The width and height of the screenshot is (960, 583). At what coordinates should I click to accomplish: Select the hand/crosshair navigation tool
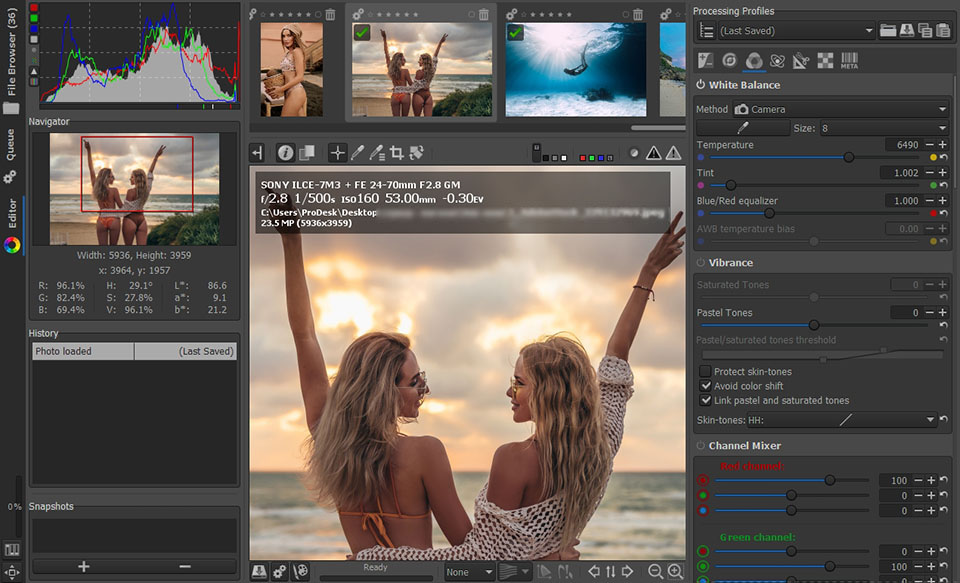click(337, 152)
